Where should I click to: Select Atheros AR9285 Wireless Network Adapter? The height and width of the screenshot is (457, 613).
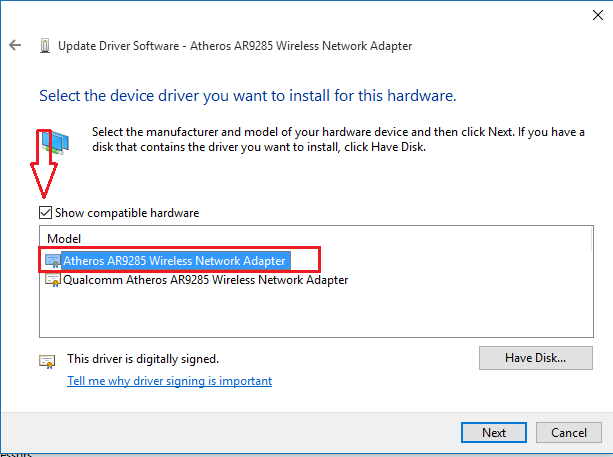[x=175, y=261]
